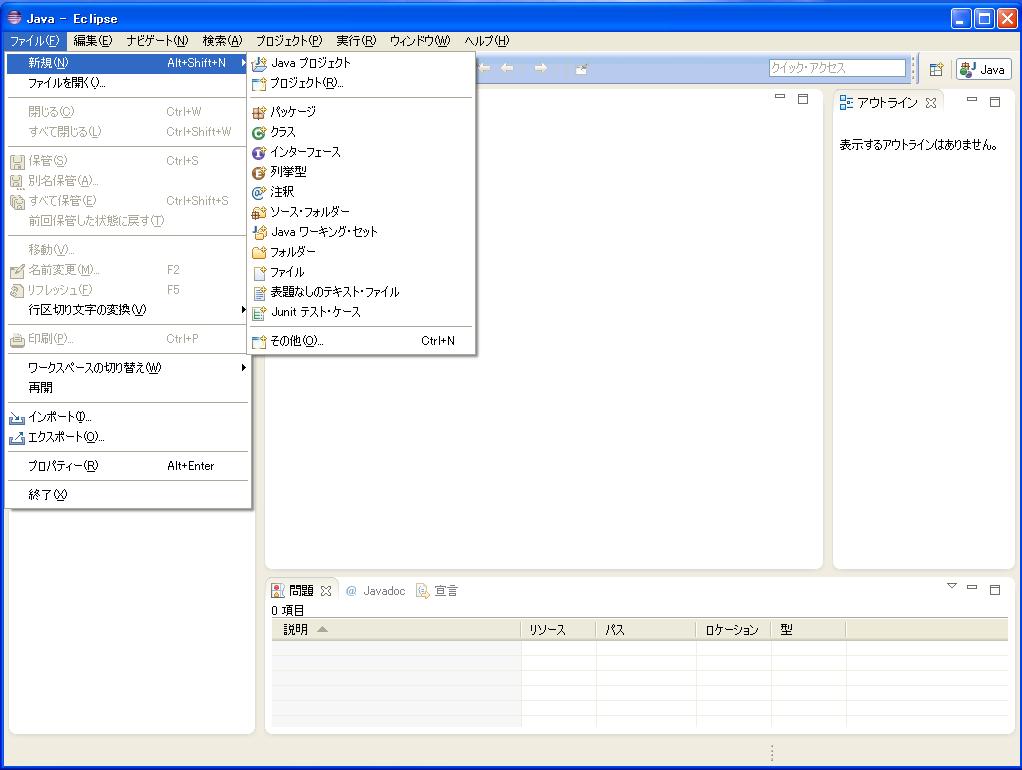This screenshot has width=1022, height=770.
Task: Sort by the 説明 column header
Action: (396, 630)
